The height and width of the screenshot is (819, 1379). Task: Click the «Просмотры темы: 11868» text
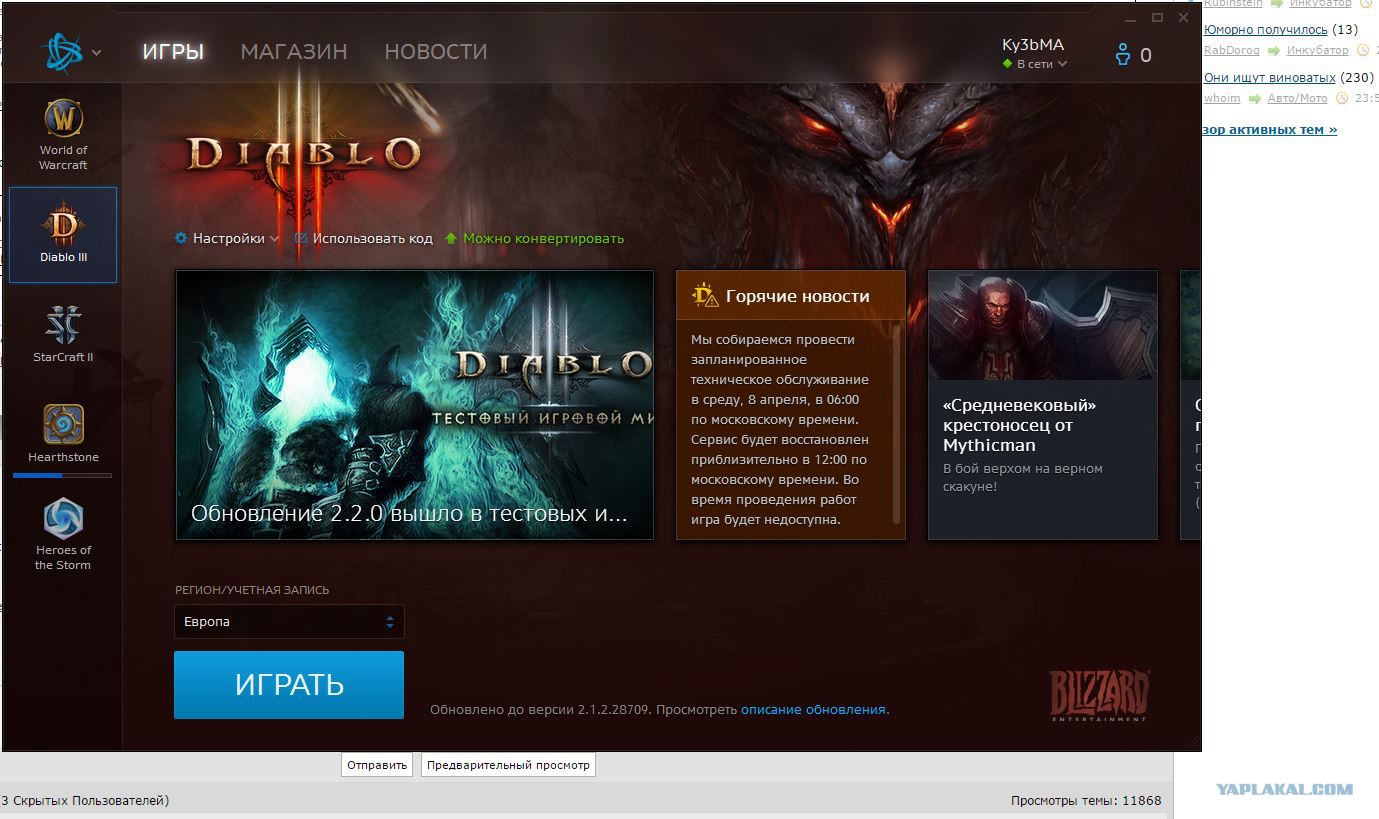pos(1086,800)
